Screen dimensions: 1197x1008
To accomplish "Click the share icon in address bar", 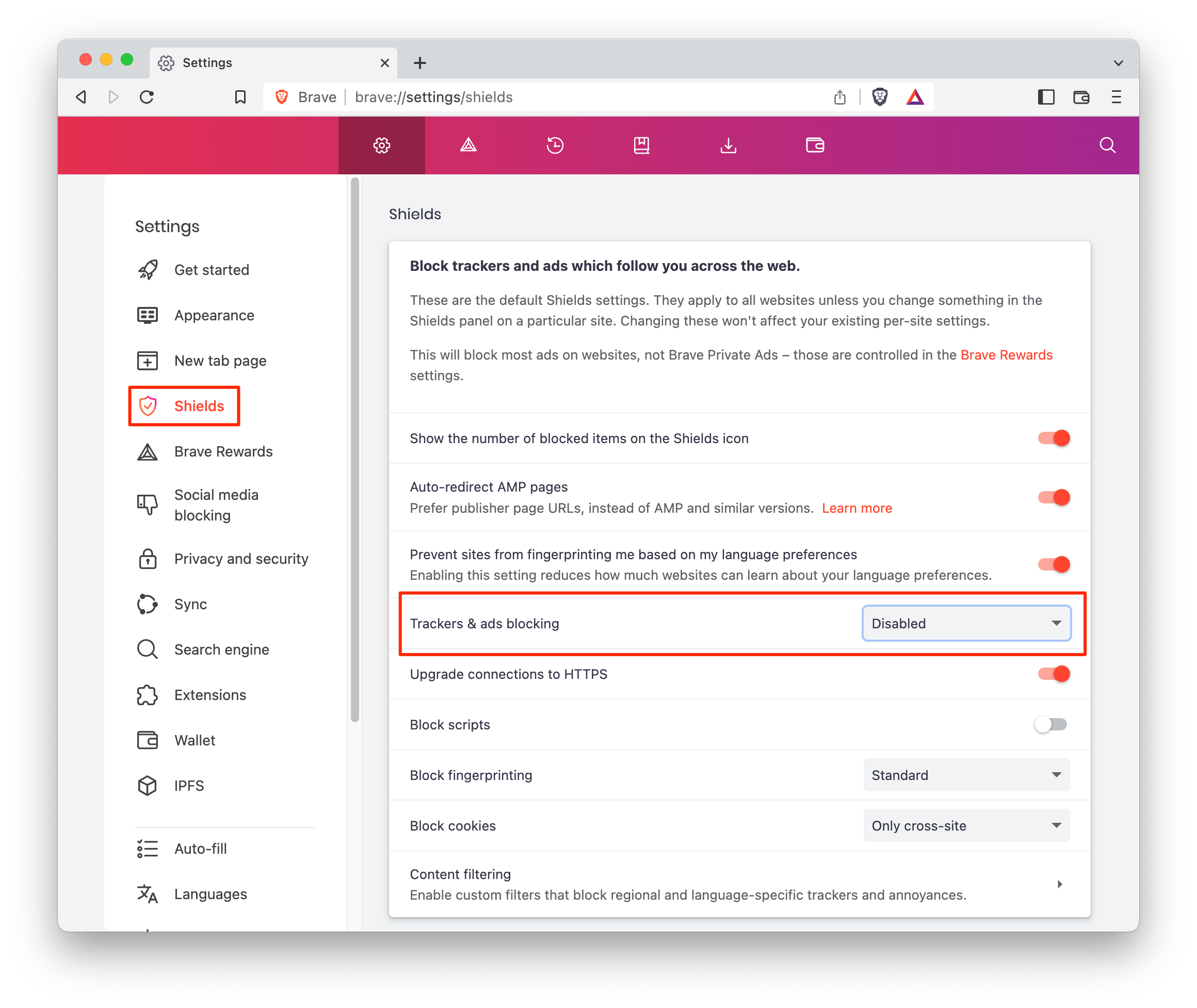I will (x=839, y=97).
